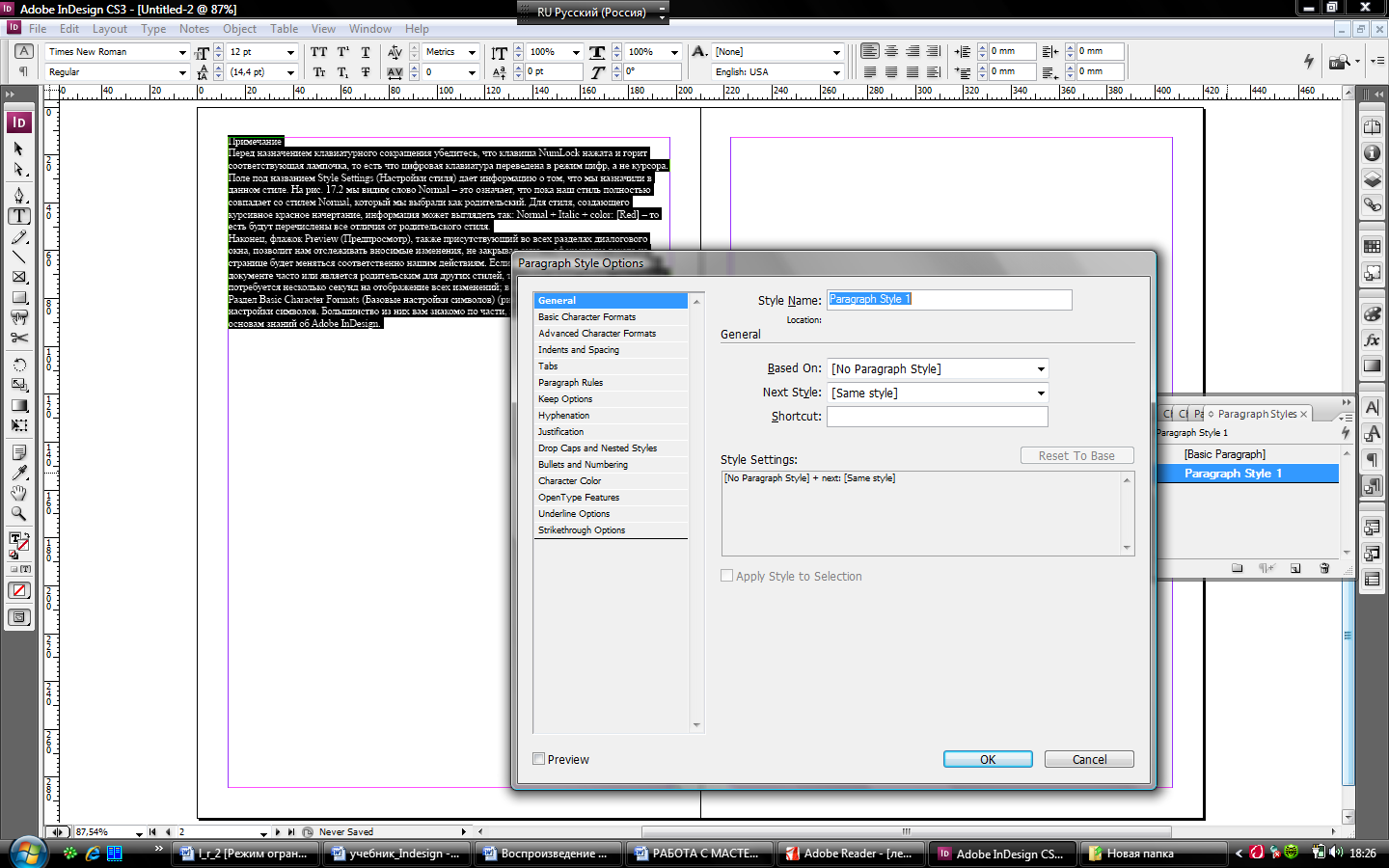The height and width of the screenshot is (868, 1389).
Task: Click the Reset To Base button
Action: point(1076,455)
